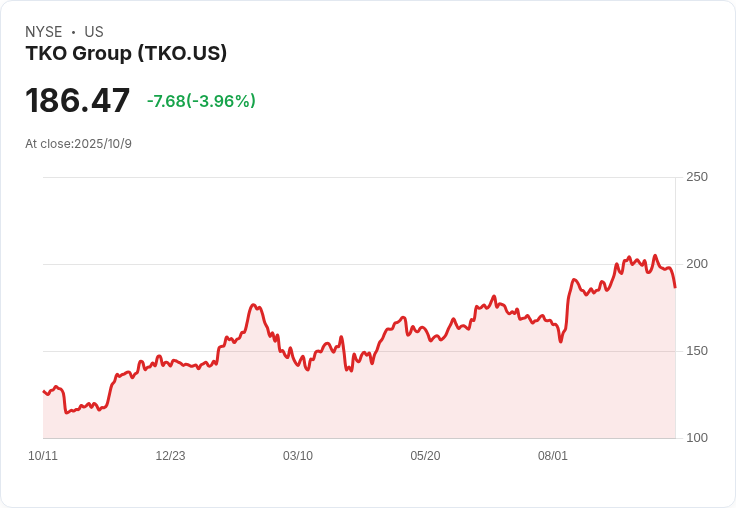Select the NYSE exchange label
The height and width of the screenshot is (508, 736).
[44, 32]
